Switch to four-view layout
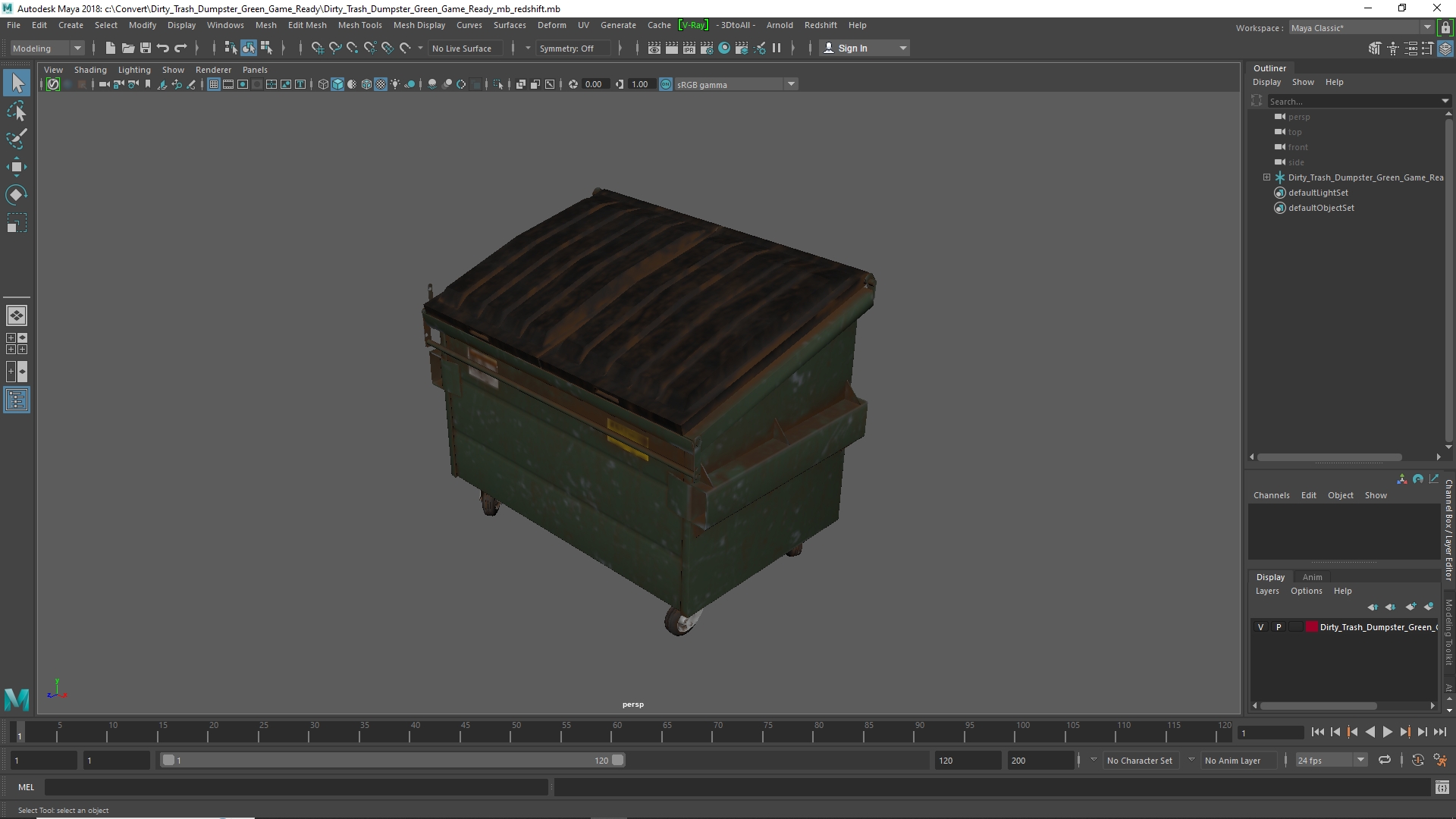Viewport: 1456px width, 819px height. click(17, 344)
